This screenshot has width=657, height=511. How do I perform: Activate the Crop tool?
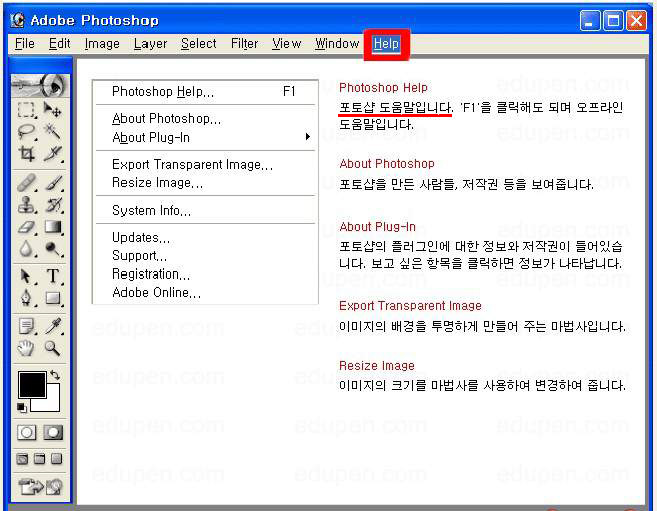[x=27, y=153]
